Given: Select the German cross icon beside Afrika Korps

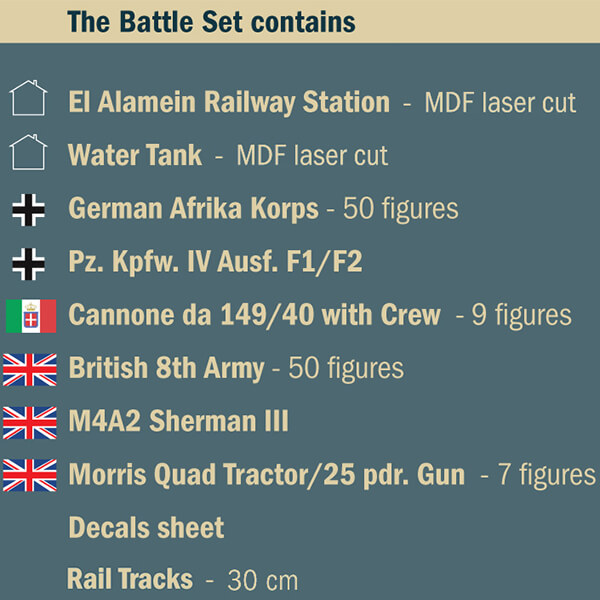Looking at the screenshot, I should (28, 210).
